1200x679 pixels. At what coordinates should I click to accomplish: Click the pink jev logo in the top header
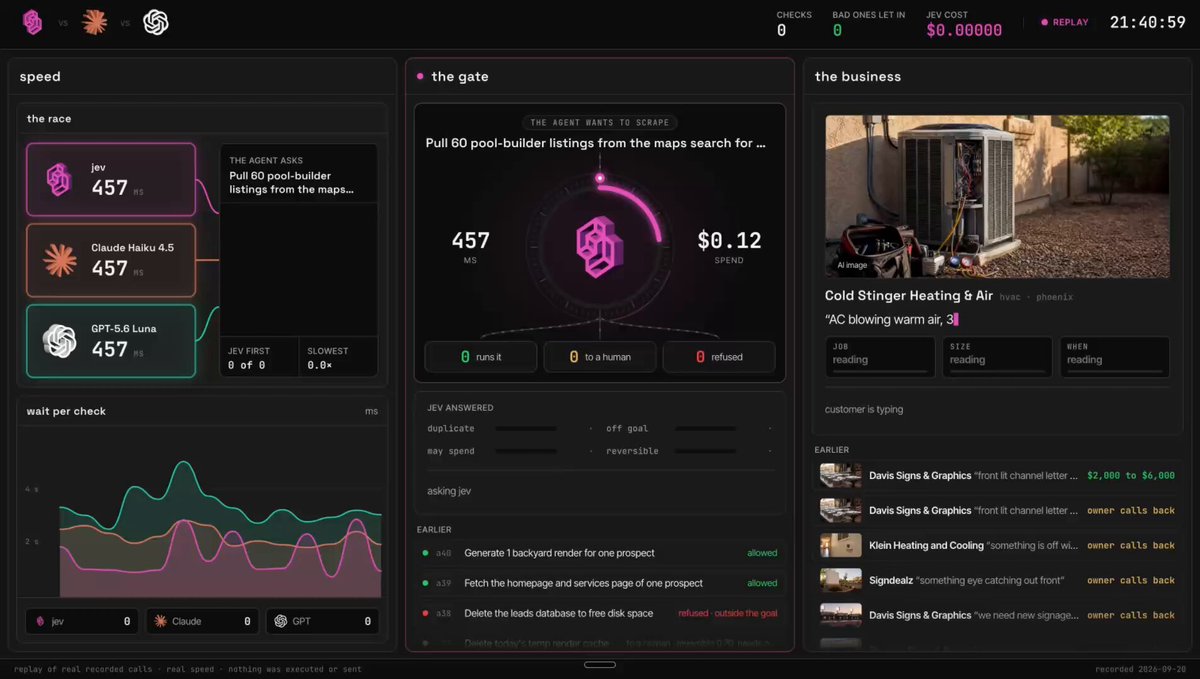pyautogui.click(x=33, y=22)
